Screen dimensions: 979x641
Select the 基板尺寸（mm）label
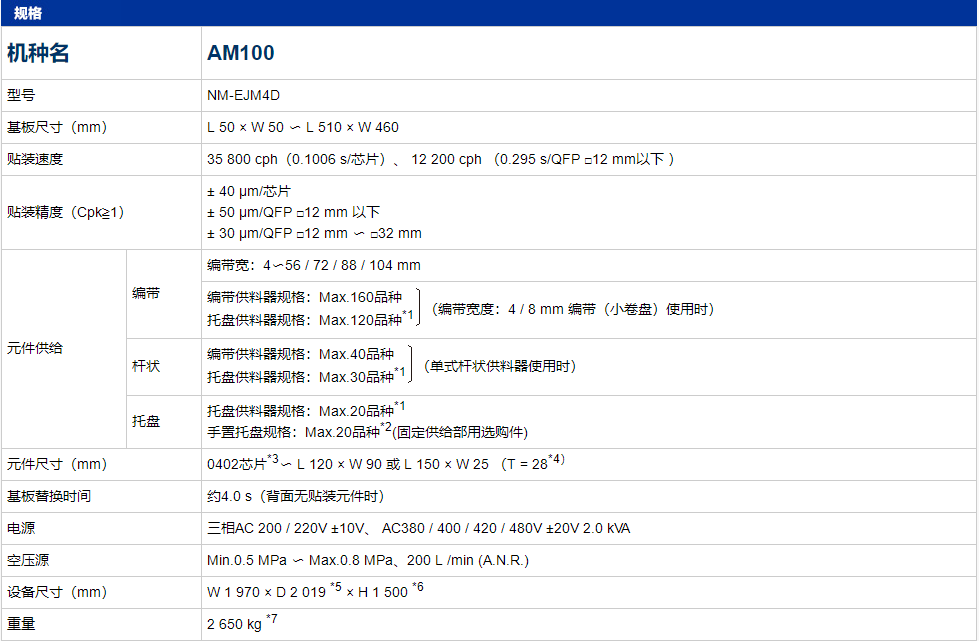tap(57, 127)
